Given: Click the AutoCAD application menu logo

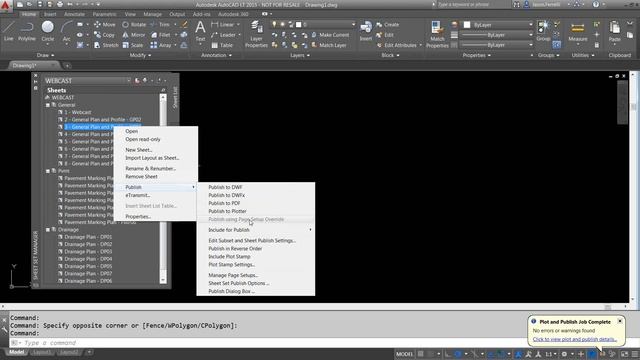Looking at the screenshot, I should tap(5, 5).
